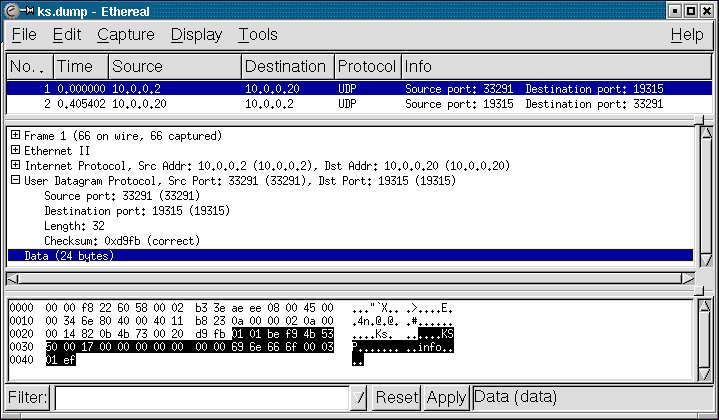Image resolution: width=719 pixels, height=420 pixels.
Task: Minimize the Ethereal window
Action: [675, 11]
